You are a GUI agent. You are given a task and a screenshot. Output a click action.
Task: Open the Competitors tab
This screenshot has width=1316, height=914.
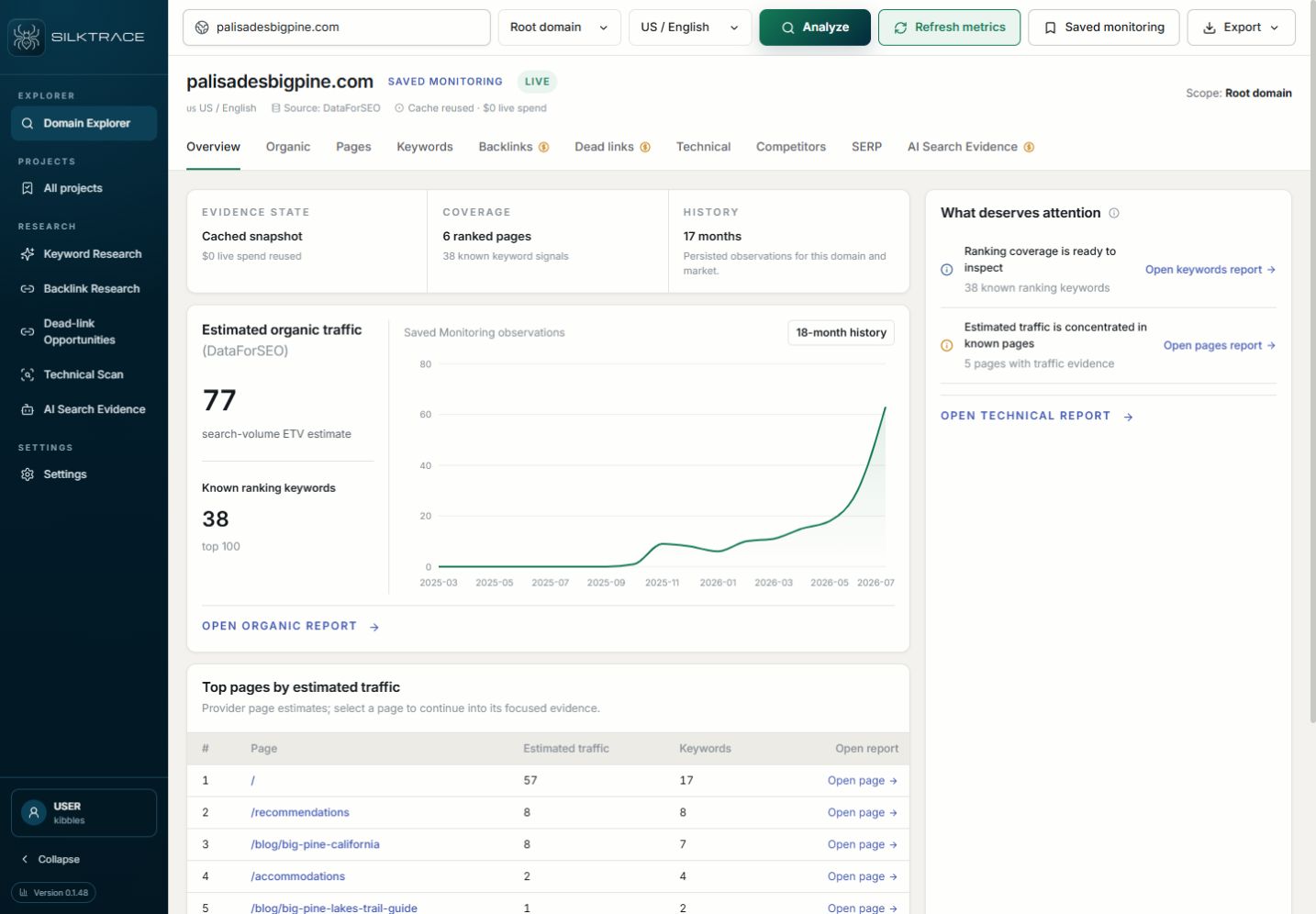[791, 147]
